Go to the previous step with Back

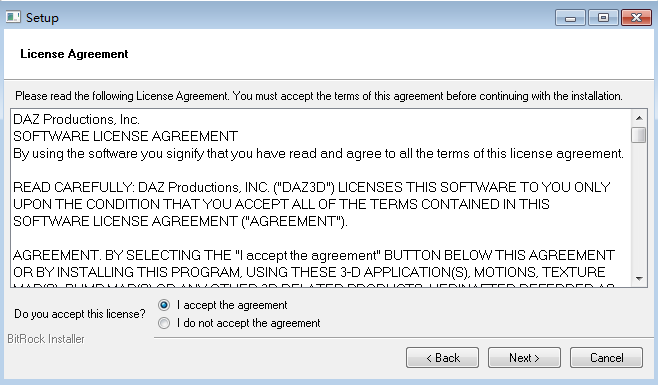click(x=442, y=358)
